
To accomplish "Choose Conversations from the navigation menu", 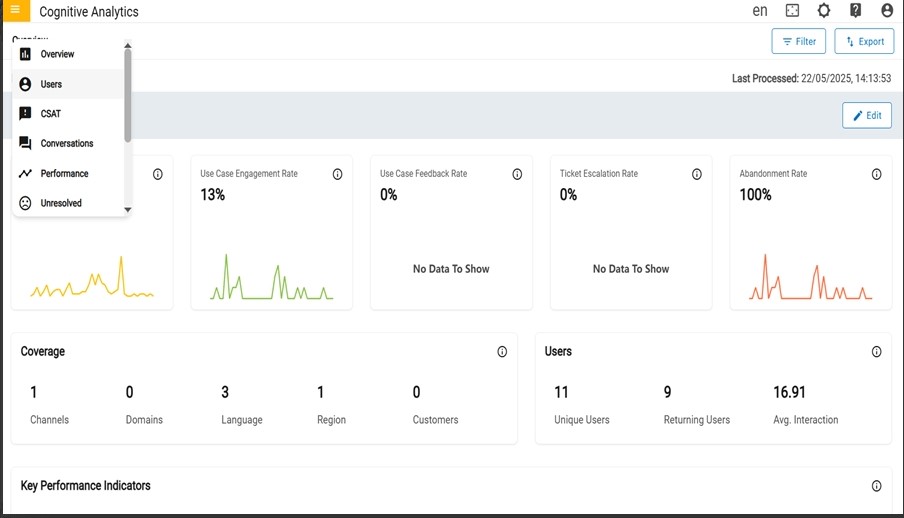I will click(67, 144).
